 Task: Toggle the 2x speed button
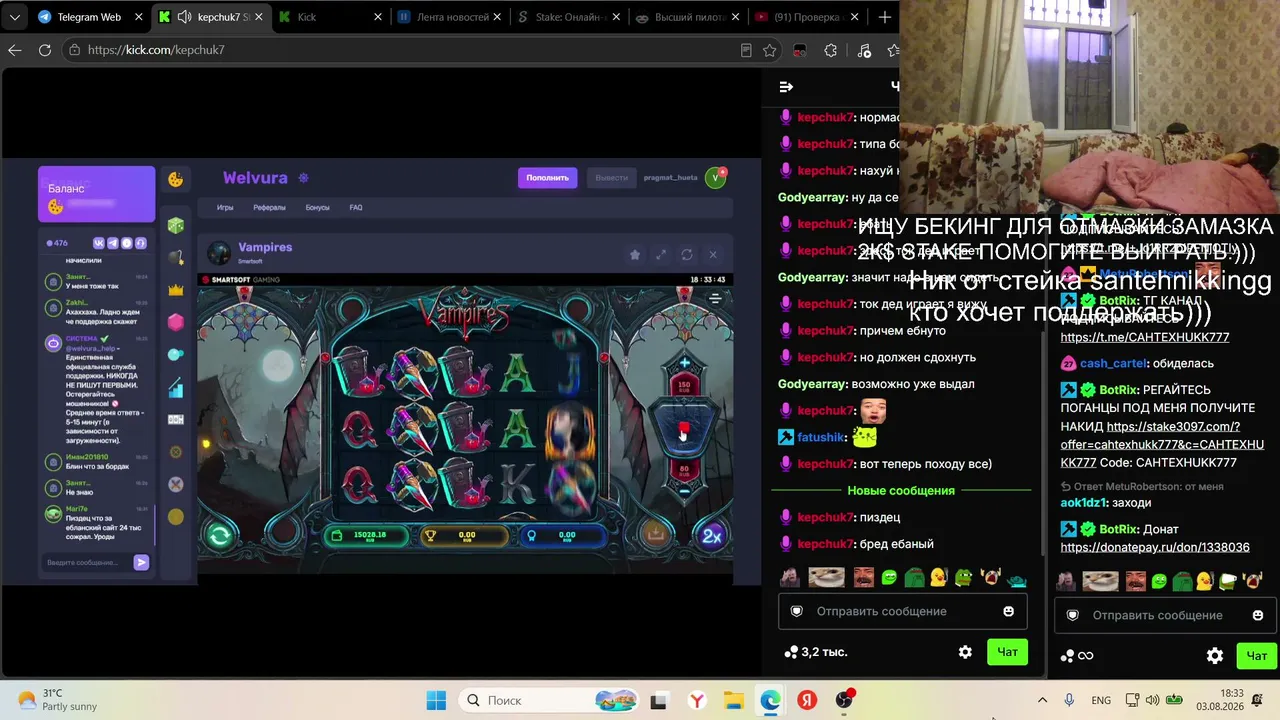point(711,536)
